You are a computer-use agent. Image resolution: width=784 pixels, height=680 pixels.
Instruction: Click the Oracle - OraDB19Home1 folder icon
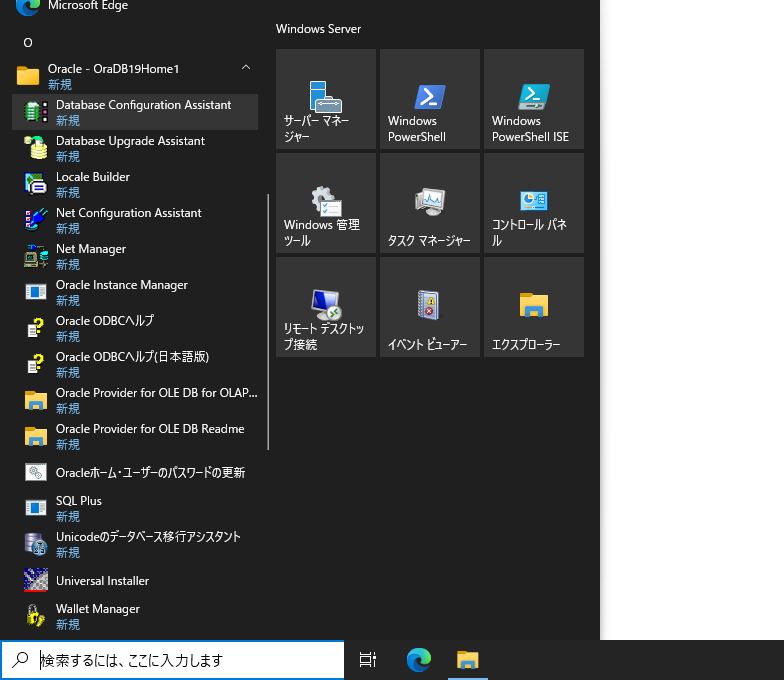click(28, 76)
